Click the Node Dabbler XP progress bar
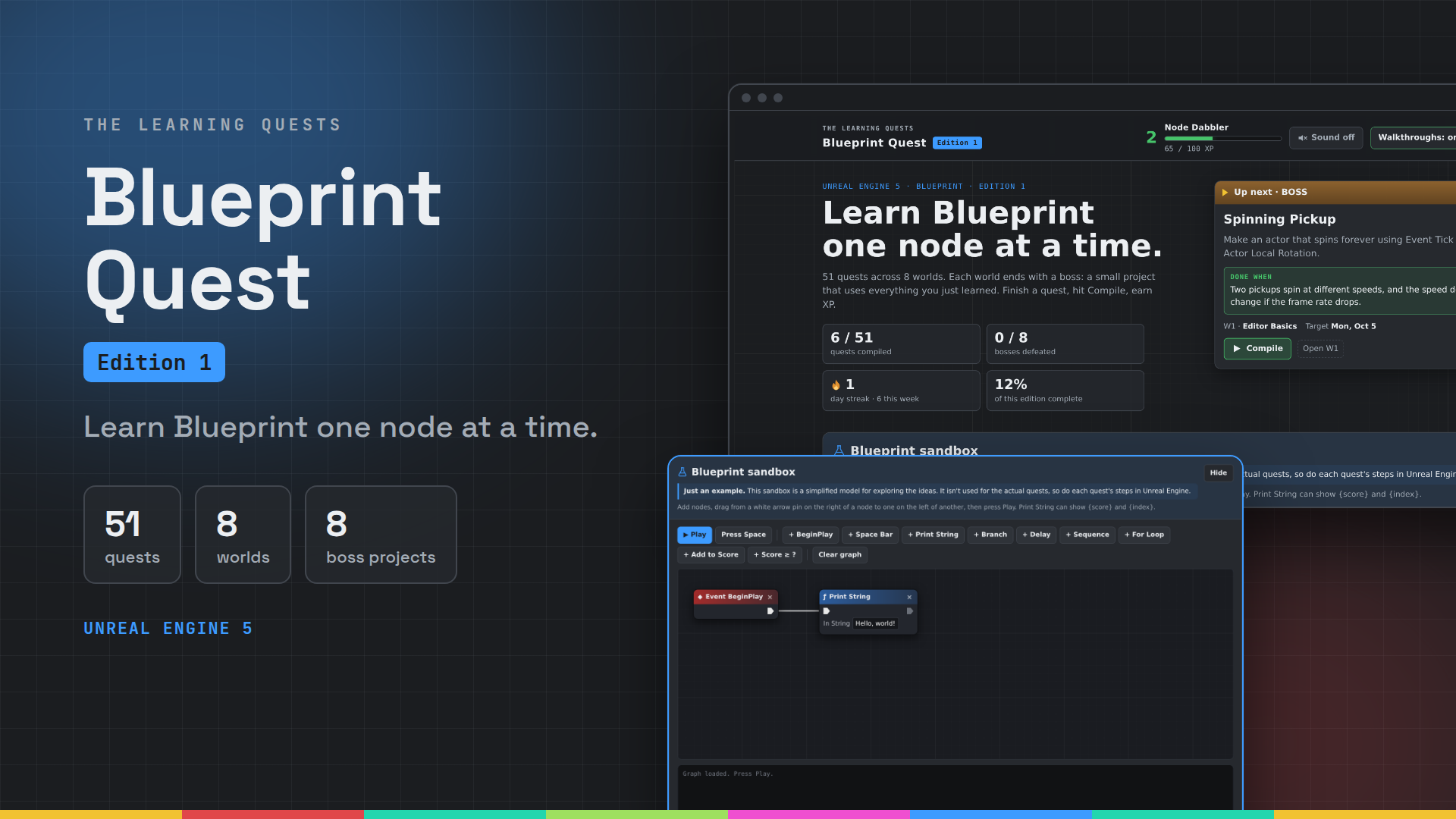 tap(1222, 139)
